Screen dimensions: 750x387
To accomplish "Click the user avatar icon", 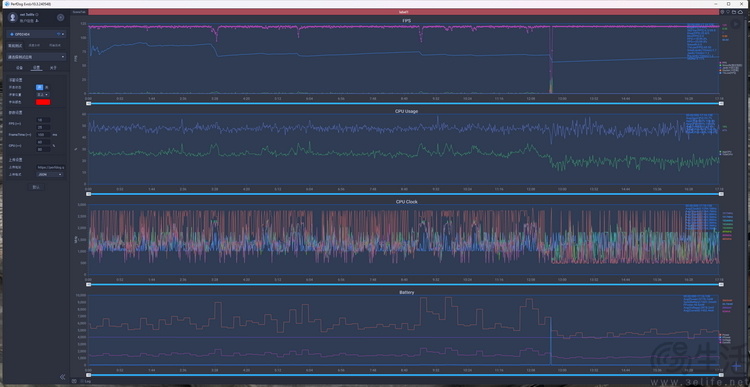I will [x=13, y=18].
